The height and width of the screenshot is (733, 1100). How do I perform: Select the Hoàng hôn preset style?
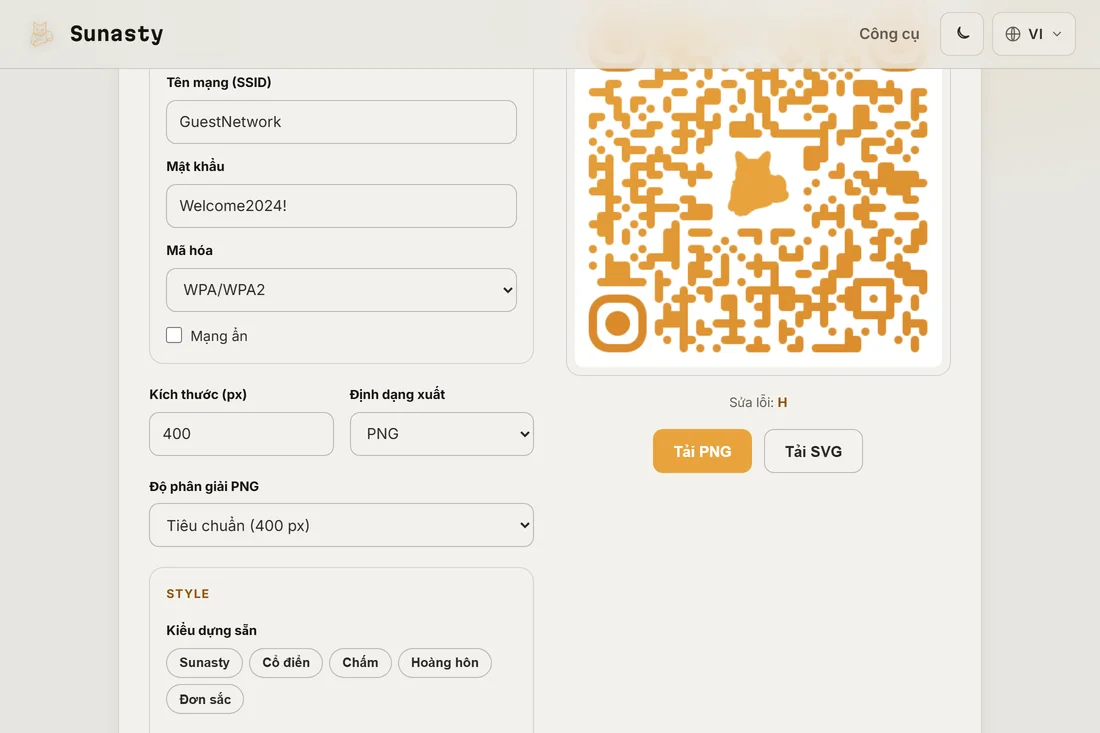(x=445, y=663)
